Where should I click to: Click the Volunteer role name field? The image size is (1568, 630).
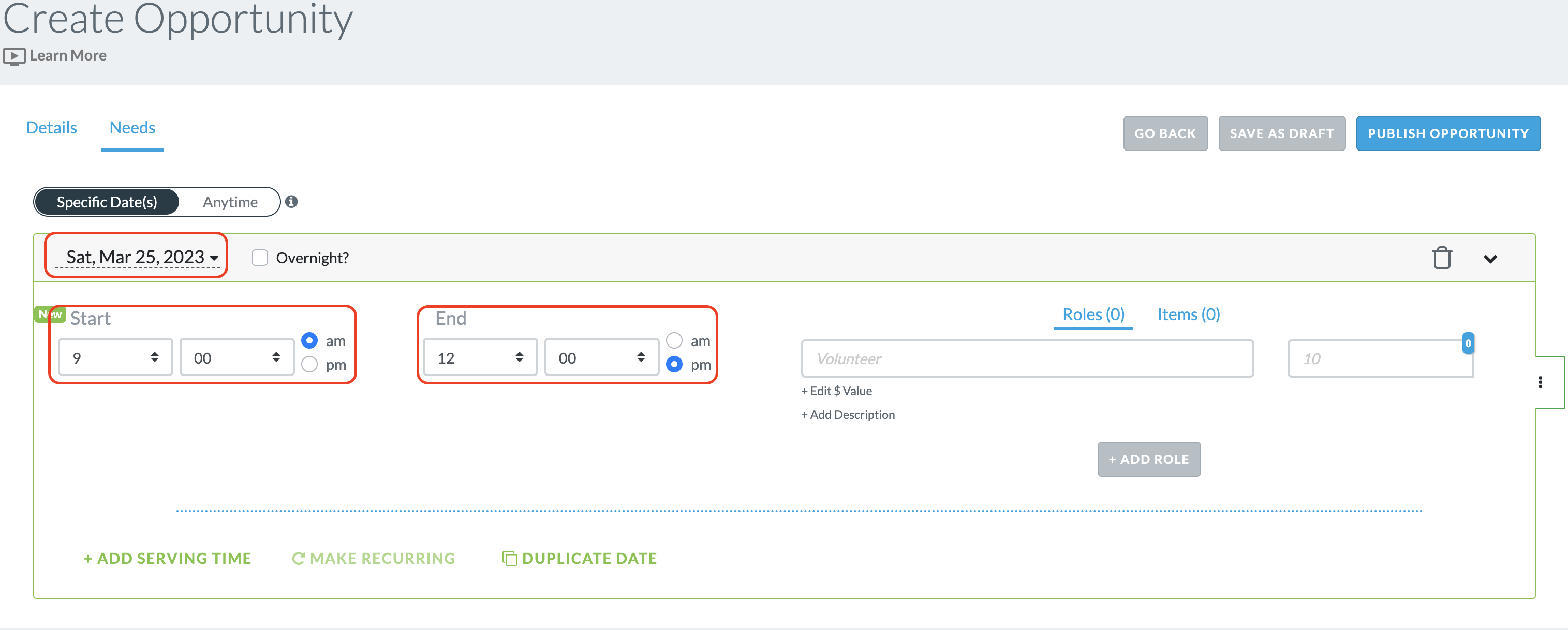tap(1027, 358)
